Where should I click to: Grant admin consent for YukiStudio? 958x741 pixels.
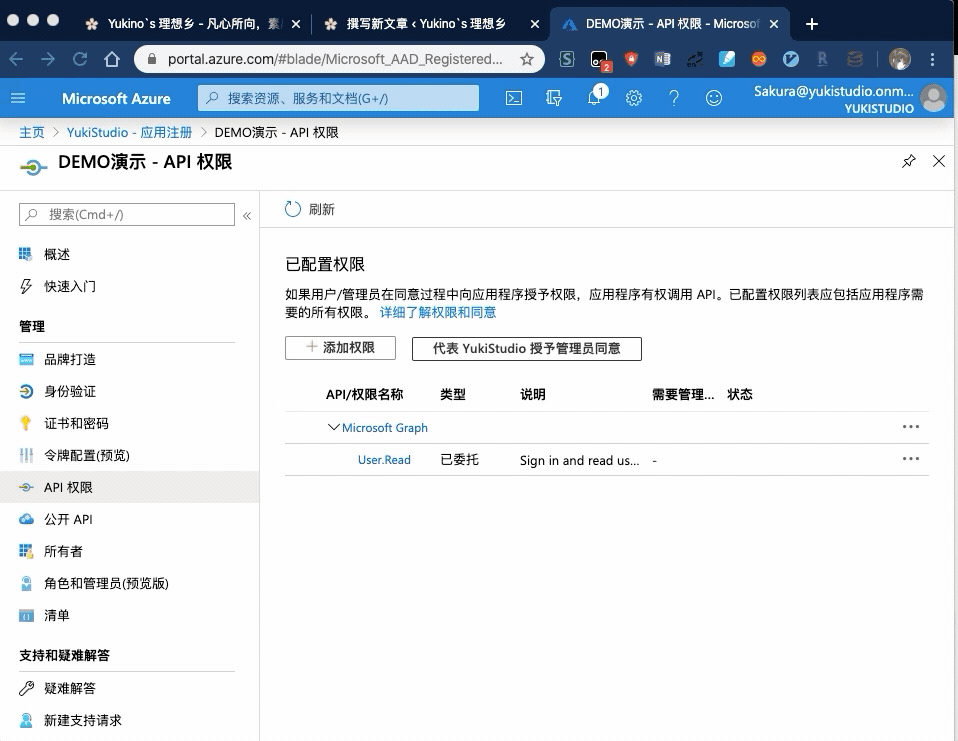[527, 349]
